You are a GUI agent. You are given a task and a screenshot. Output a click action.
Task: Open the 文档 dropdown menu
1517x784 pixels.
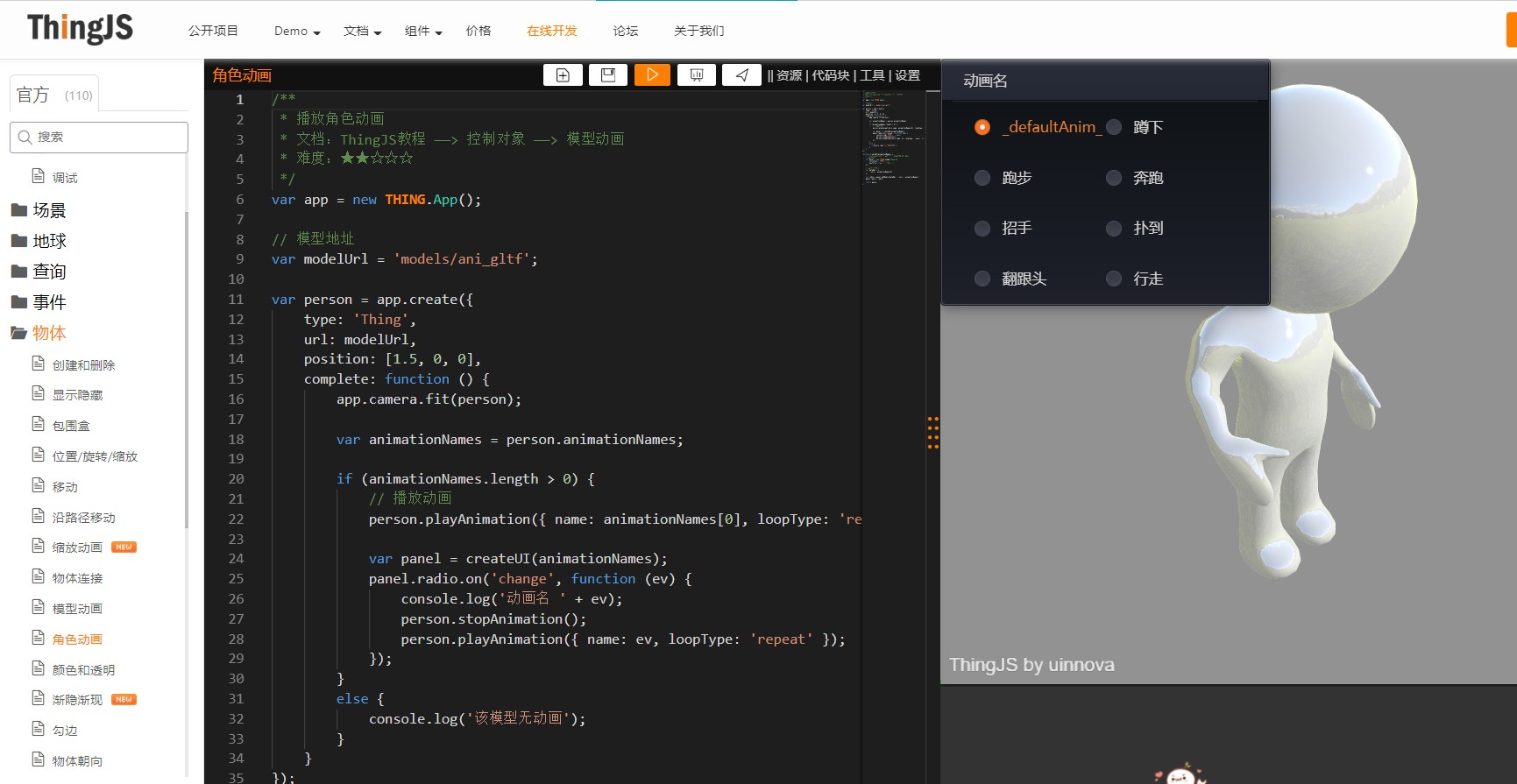(362, 31)
